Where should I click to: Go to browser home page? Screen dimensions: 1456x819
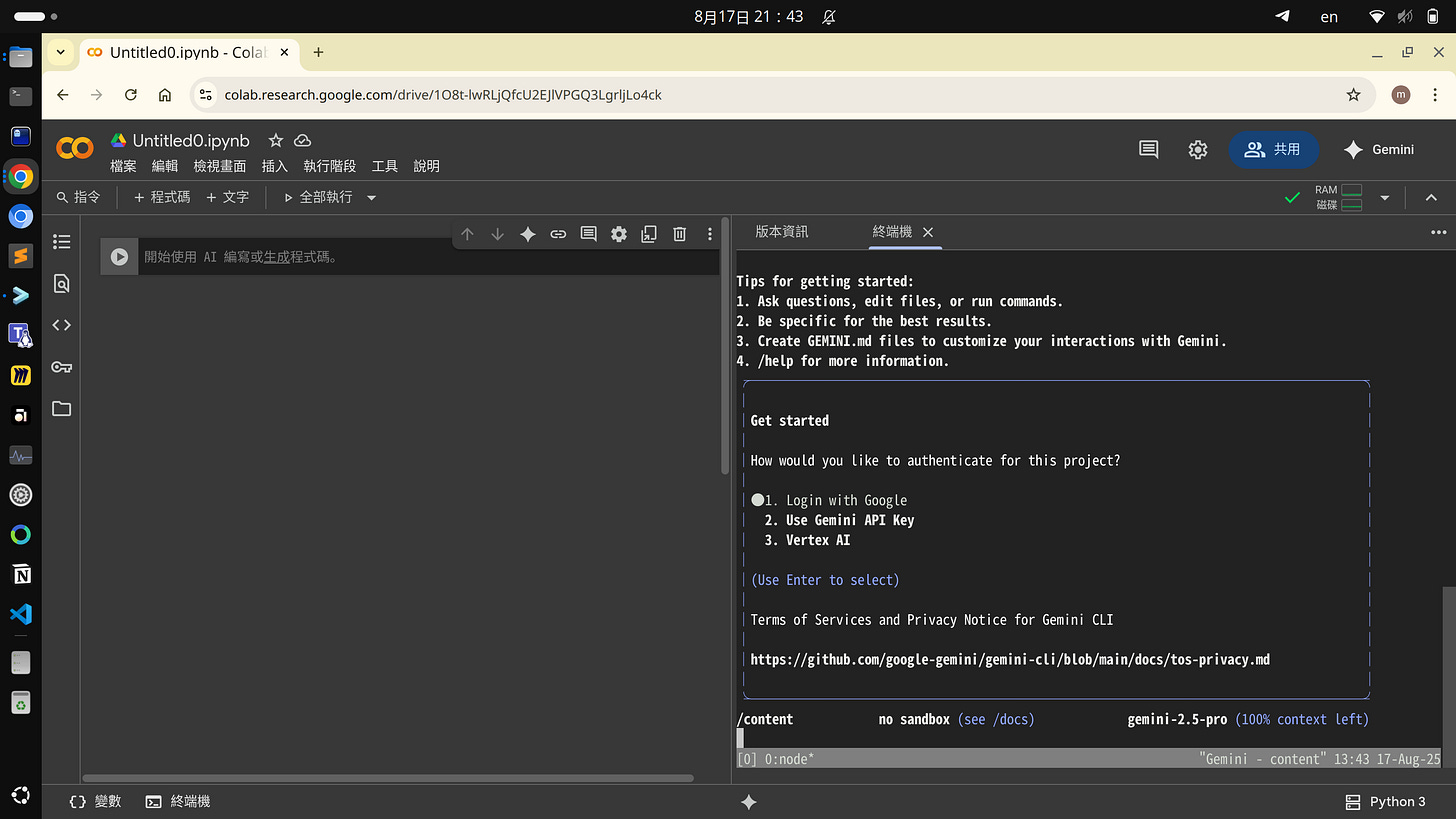point(165,95)
